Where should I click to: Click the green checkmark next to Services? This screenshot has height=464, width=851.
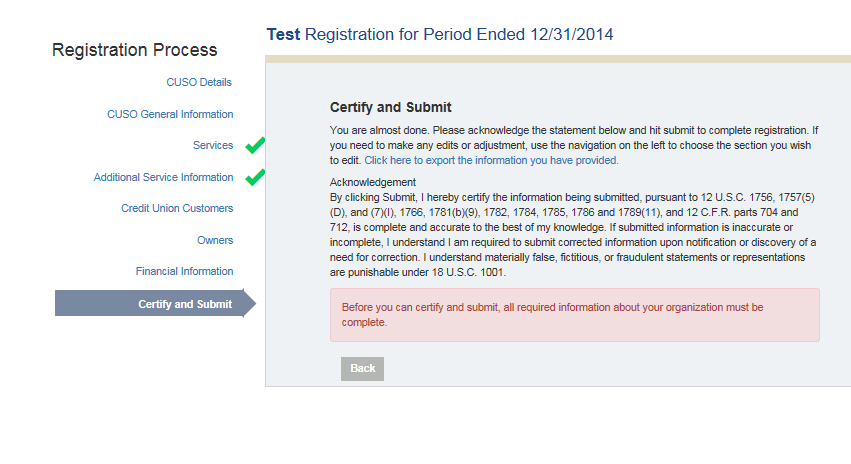[255, 146]
